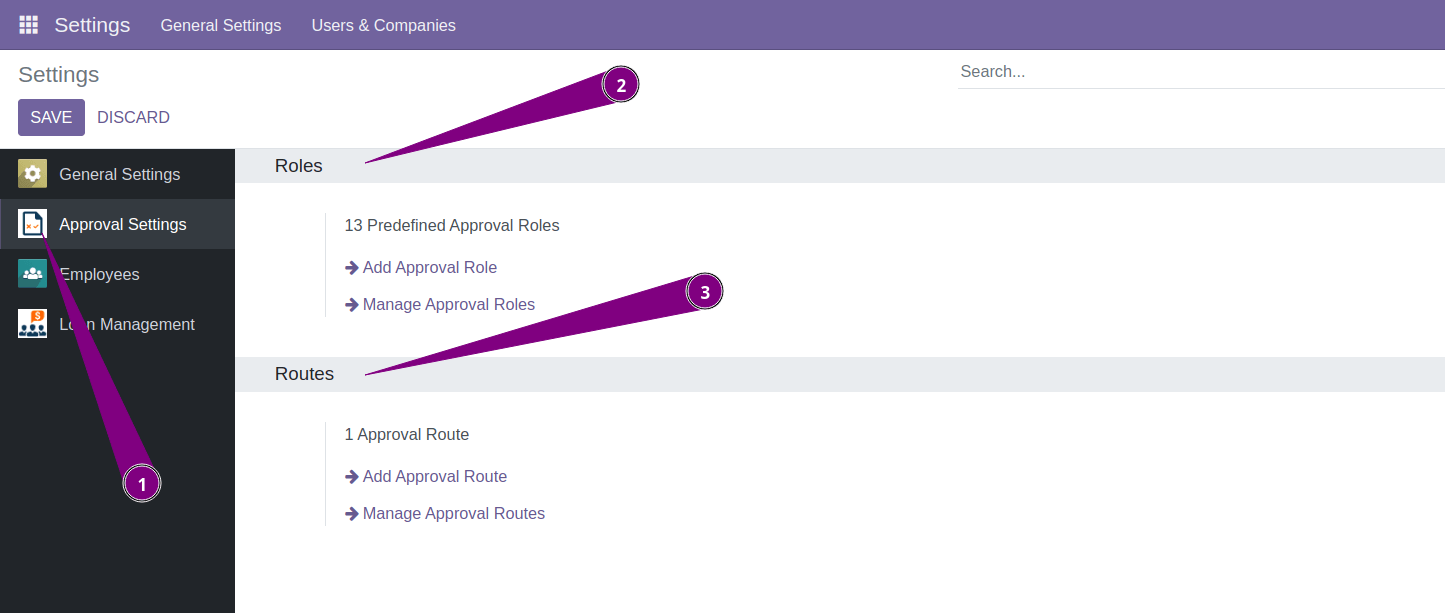Click the General Settings gear icon

coord(32,173)
